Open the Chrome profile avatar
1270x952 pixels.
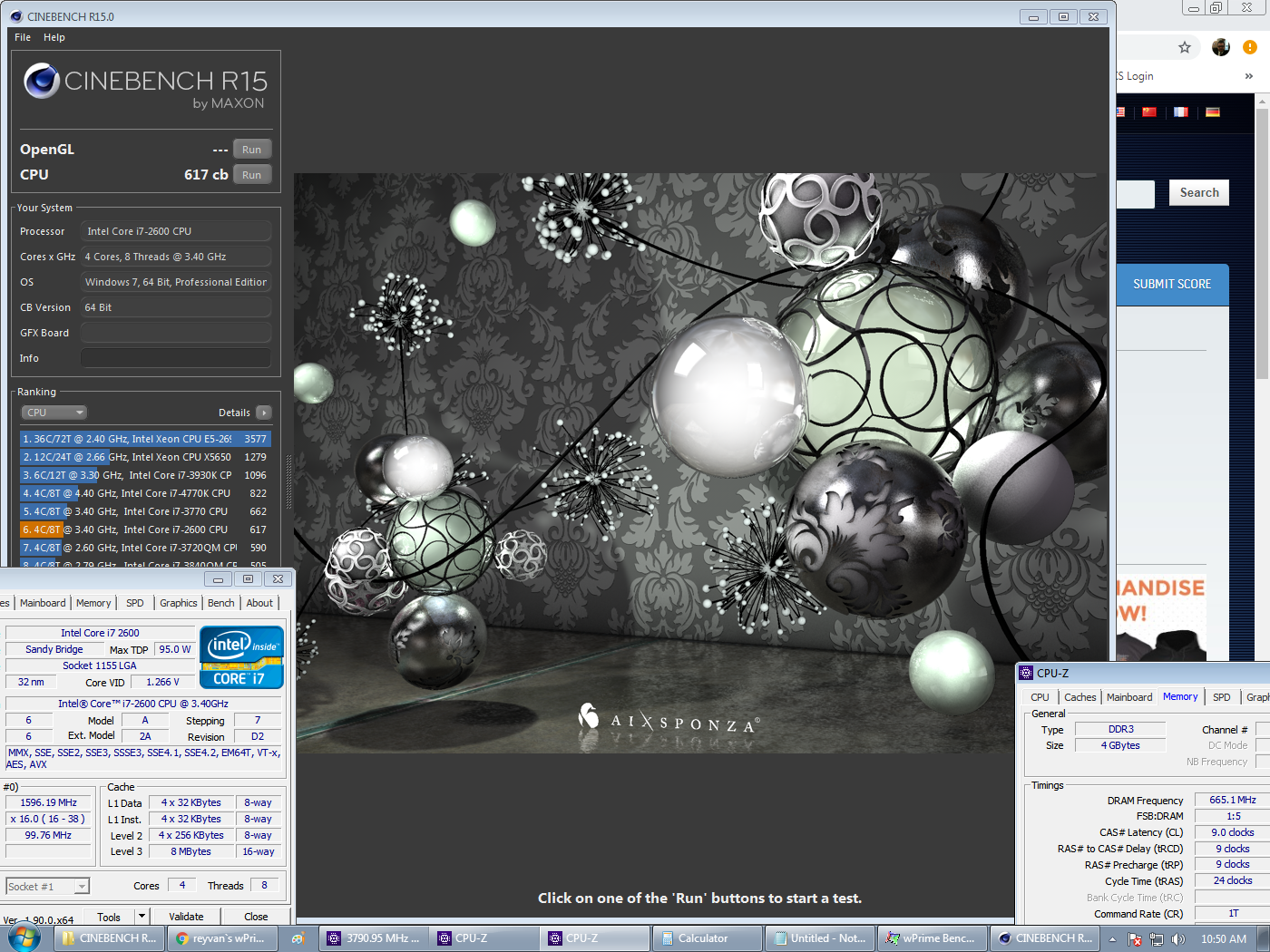pyautogui.click(x=1221, y=47)
